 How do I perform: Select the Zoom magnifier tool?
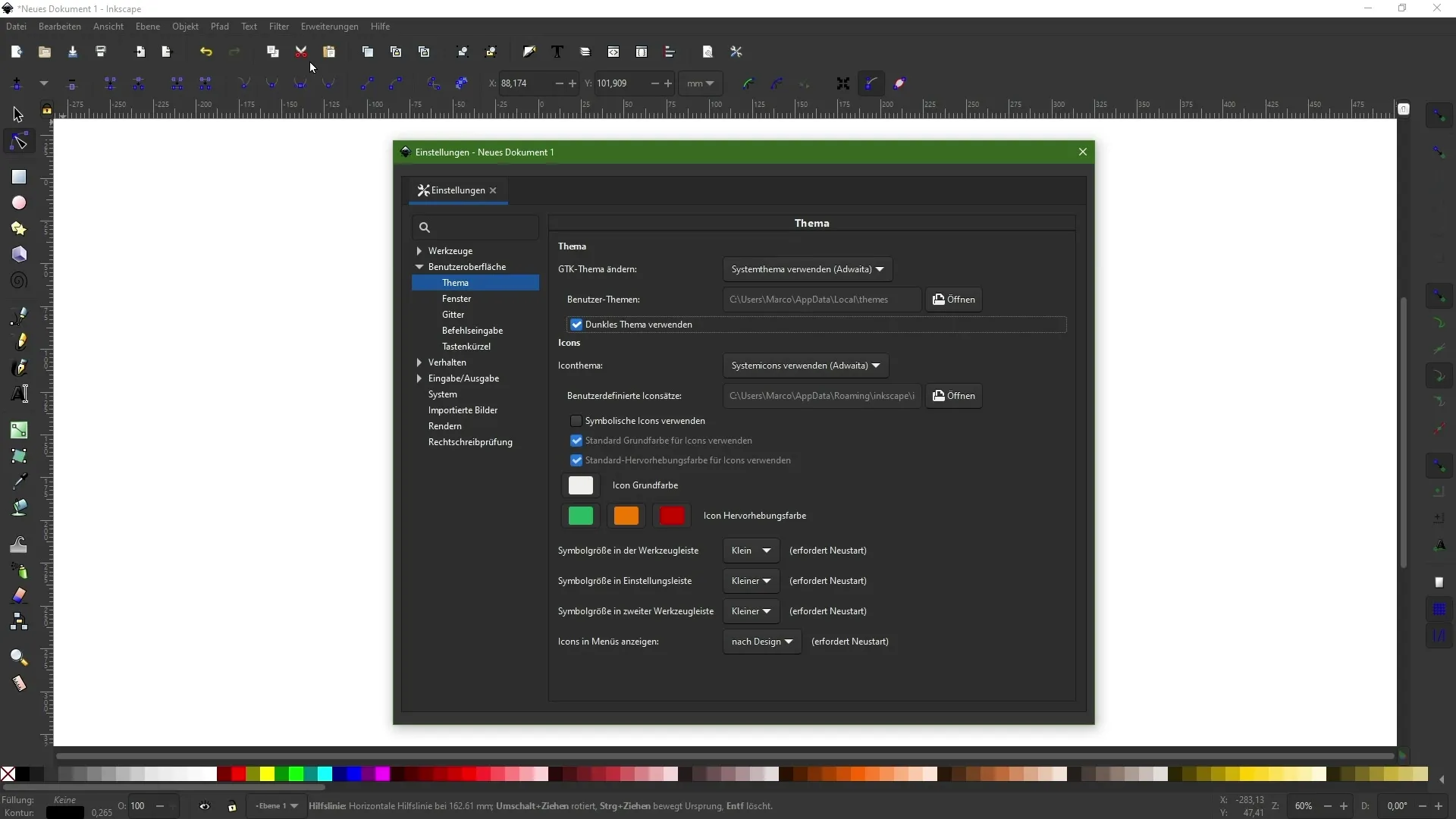18,657
